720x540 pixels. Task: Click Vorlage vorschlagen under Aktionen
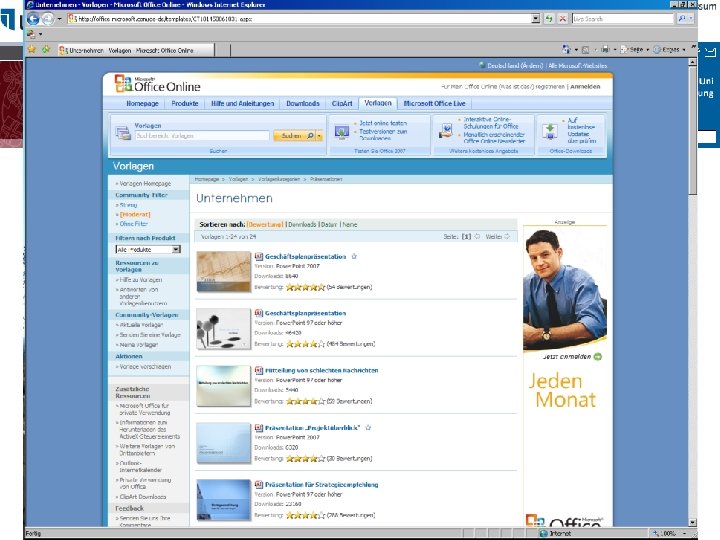coord(145,366)
